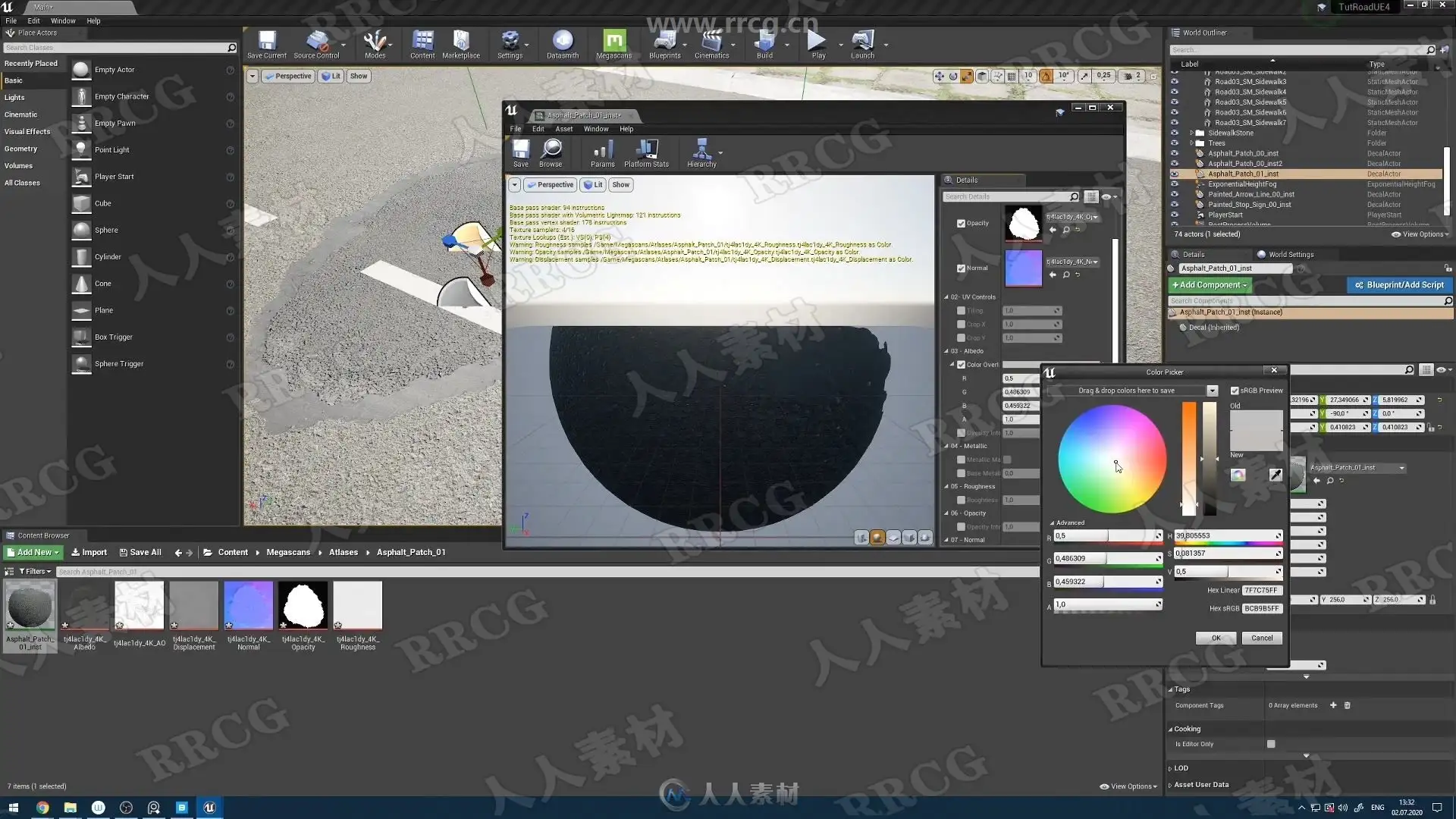Image resolution: width=1456 pixels, height=819 pixels.
Task: Uncheck the Opacity texture parameter checkbox
Action: click(961, 224)
